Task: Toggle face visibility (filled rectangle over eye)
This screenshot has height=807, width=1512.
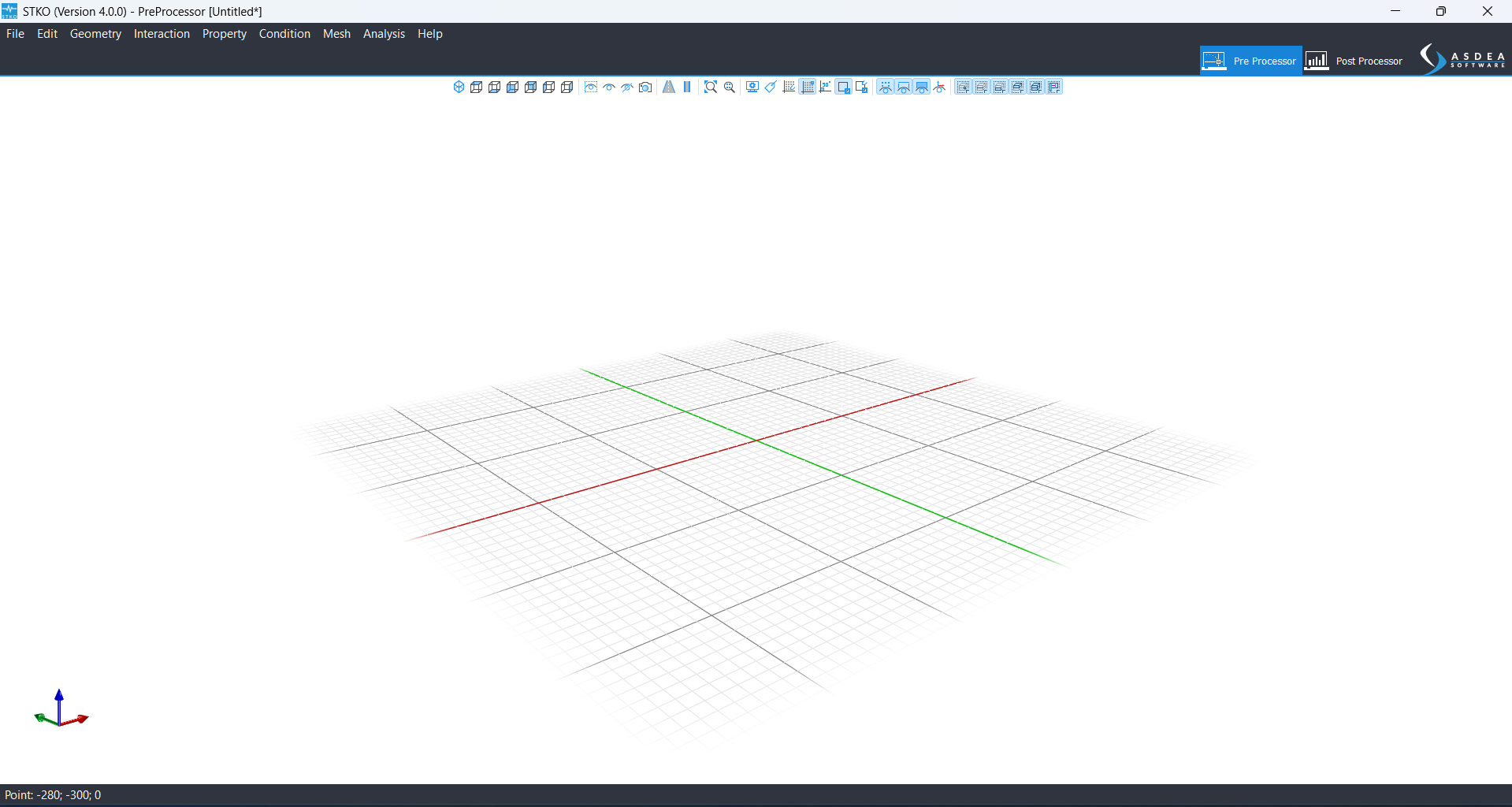Action: (x=922, y=87)
